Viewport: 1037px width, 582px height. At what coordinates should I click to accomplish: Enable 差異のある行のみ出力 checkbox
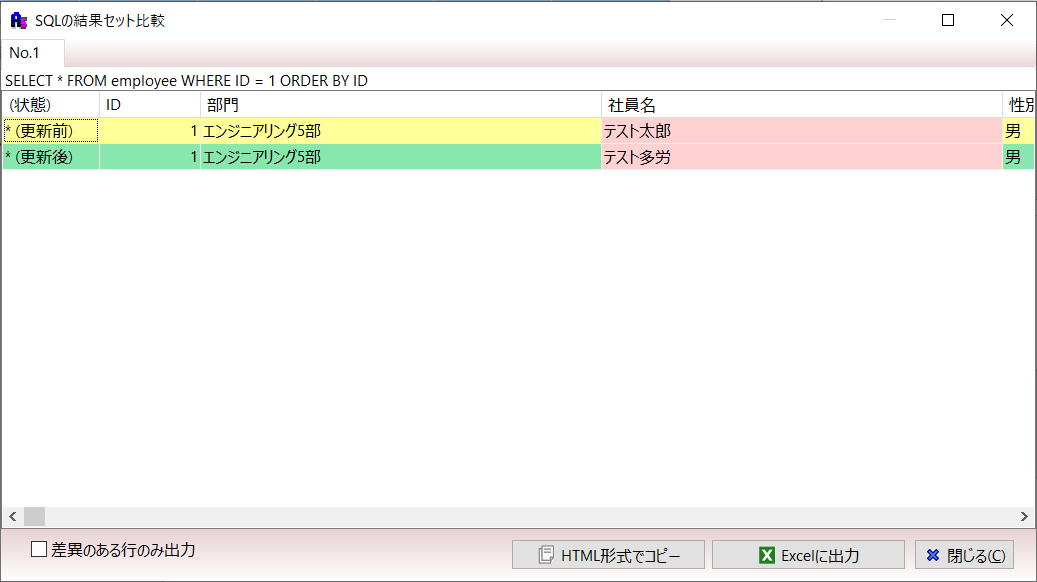[39, 549]
